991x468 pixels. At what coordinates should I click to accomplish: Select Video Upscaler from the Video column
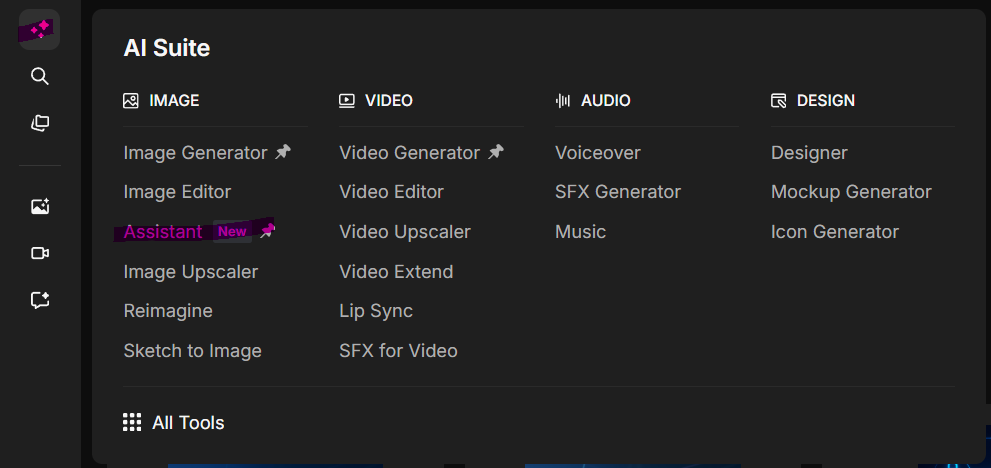pyautogui.click(x=404, y=232)
